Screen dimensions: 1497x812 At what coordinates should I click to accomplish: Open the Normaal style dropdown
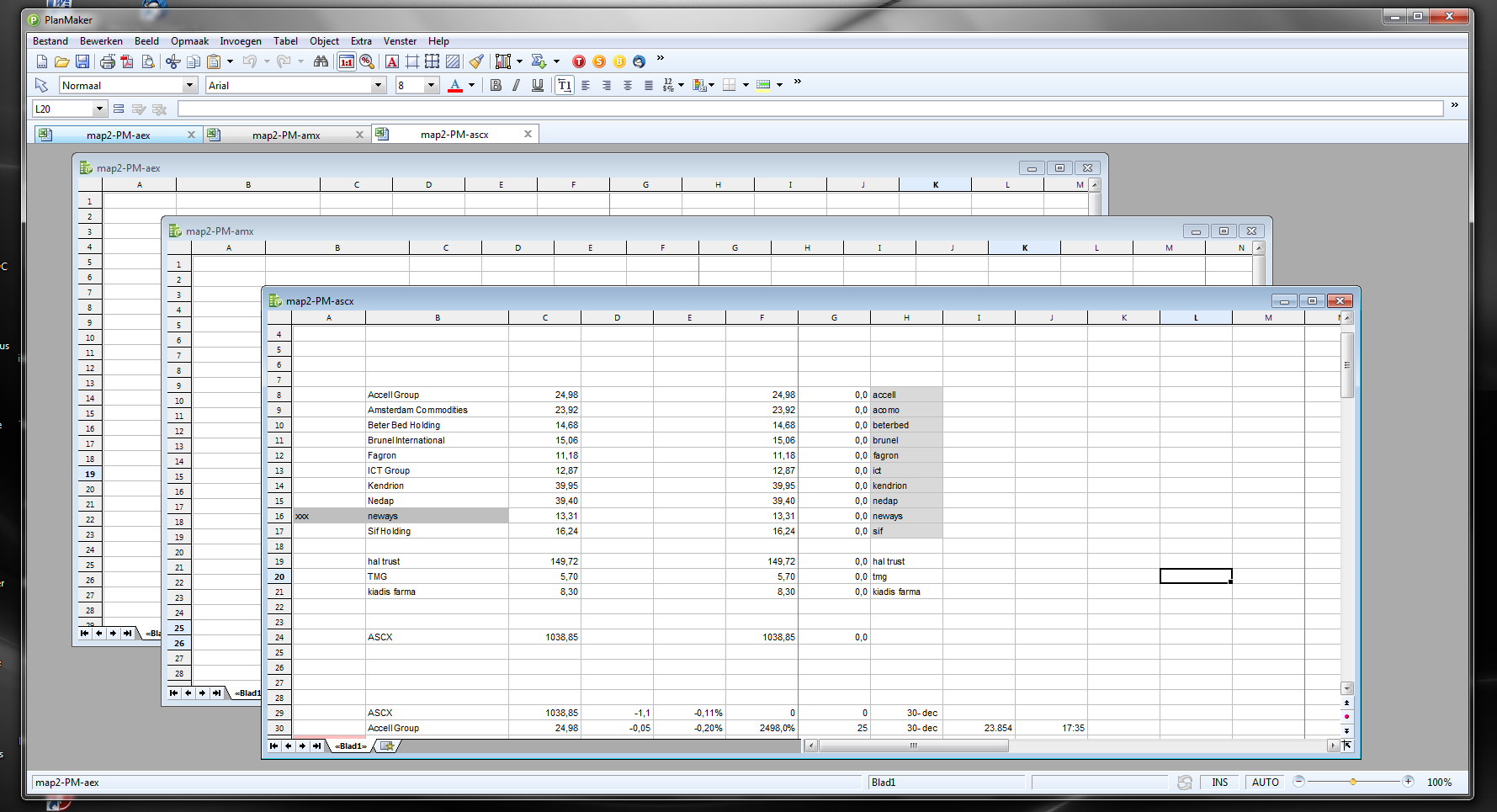click(189, 85)
